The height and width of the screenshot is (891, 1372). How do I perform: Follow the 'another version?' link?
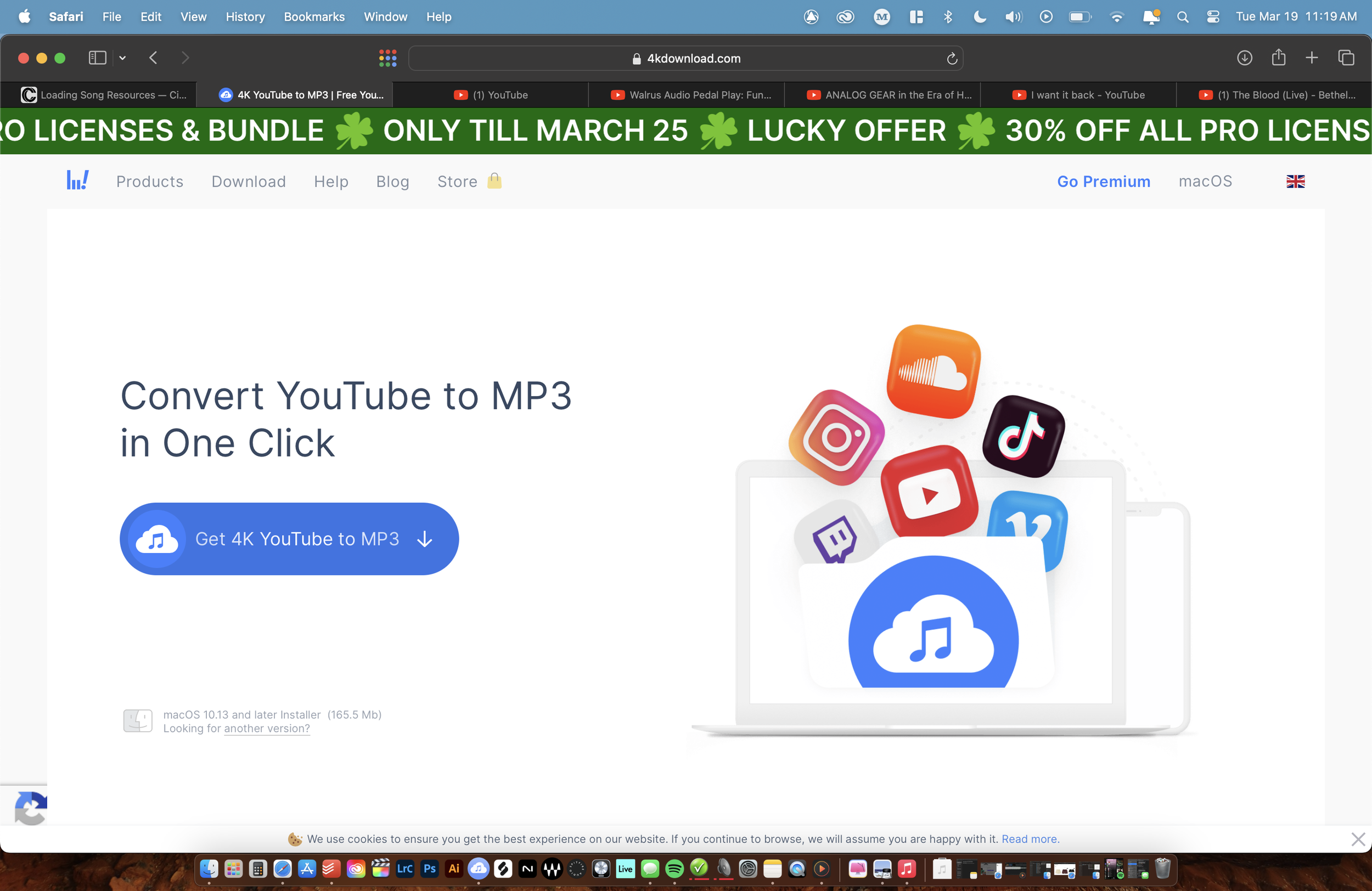[267, 729]
